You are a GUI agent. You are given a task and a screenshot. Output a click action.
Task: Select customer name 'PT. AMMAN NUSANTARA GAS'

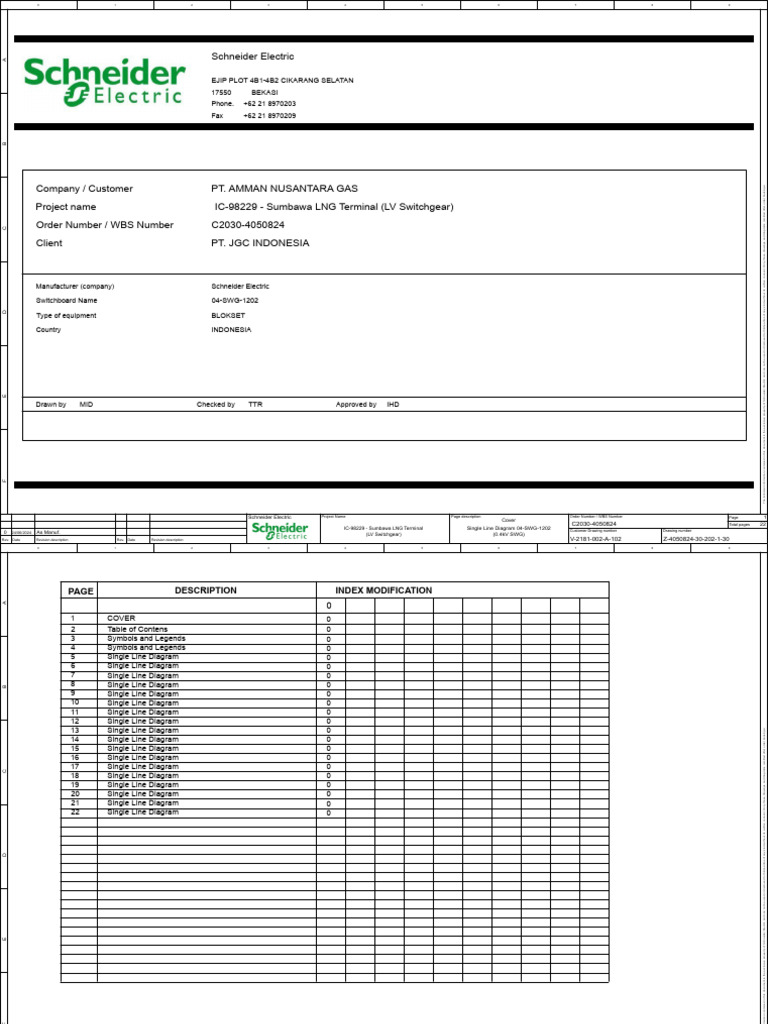tap(284, 189)
